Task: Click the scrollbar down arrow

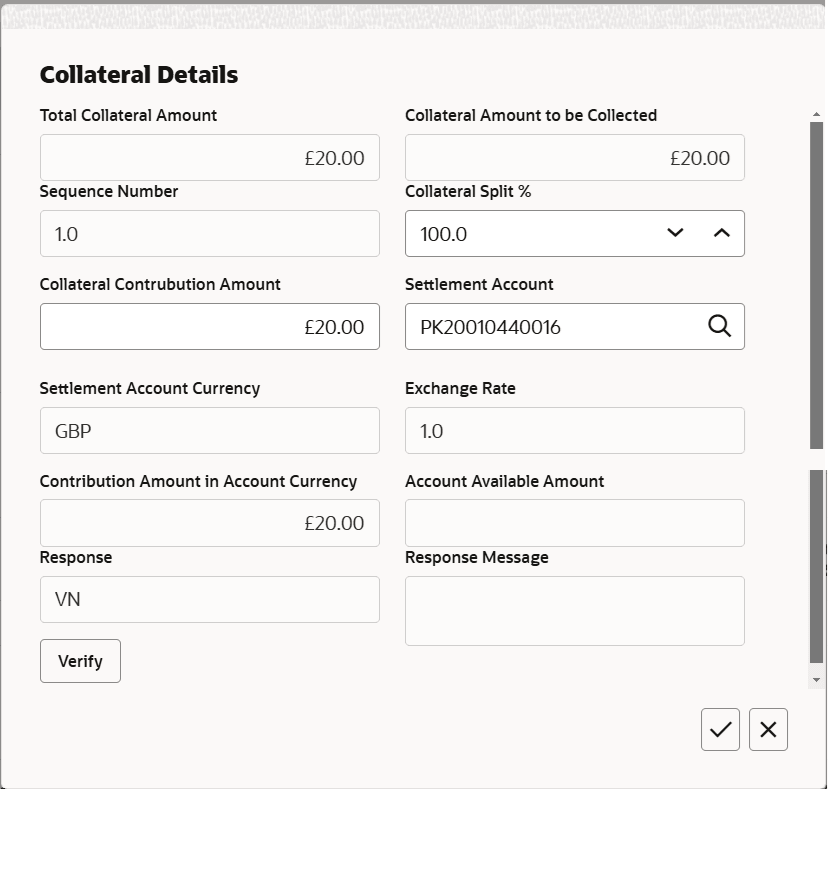Action: click(816, 680)
